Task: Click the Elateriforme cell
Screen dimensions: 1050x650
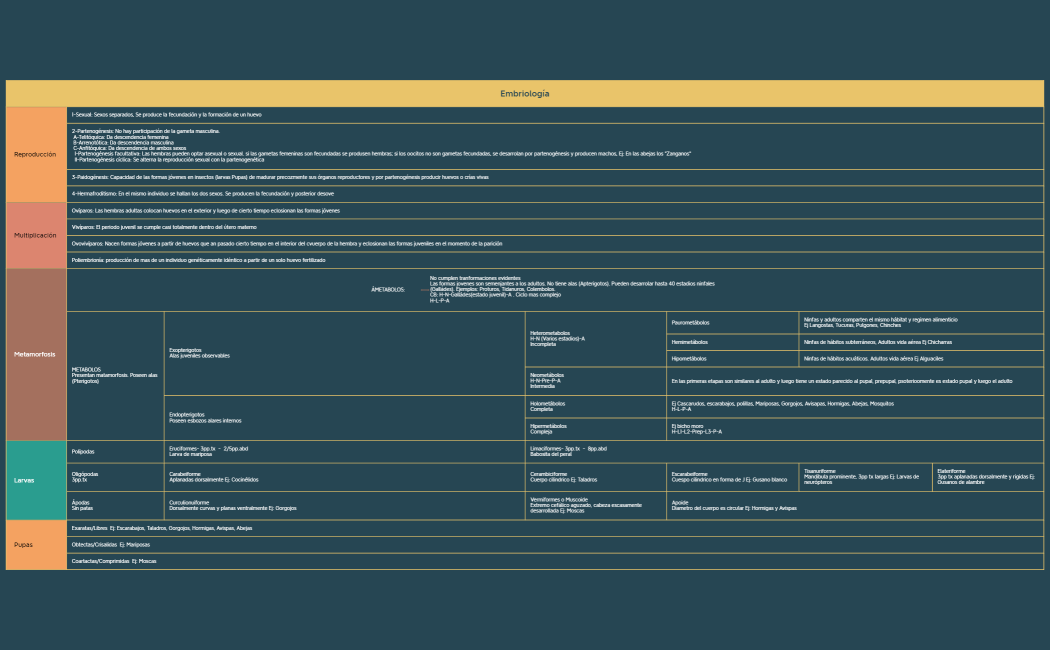Action: 988,476
